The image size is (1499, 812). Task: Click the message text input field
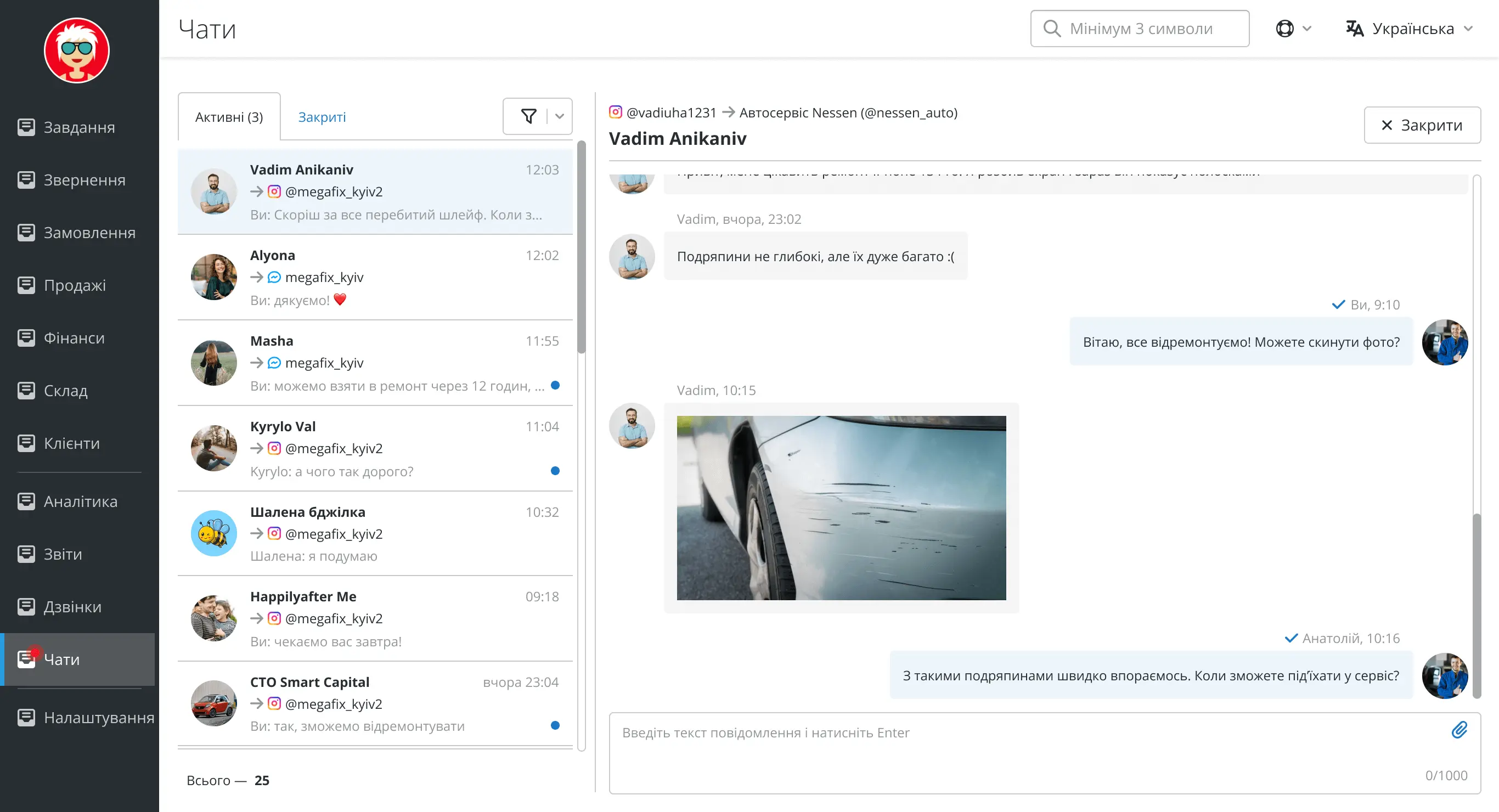(x=1045, y=753)
